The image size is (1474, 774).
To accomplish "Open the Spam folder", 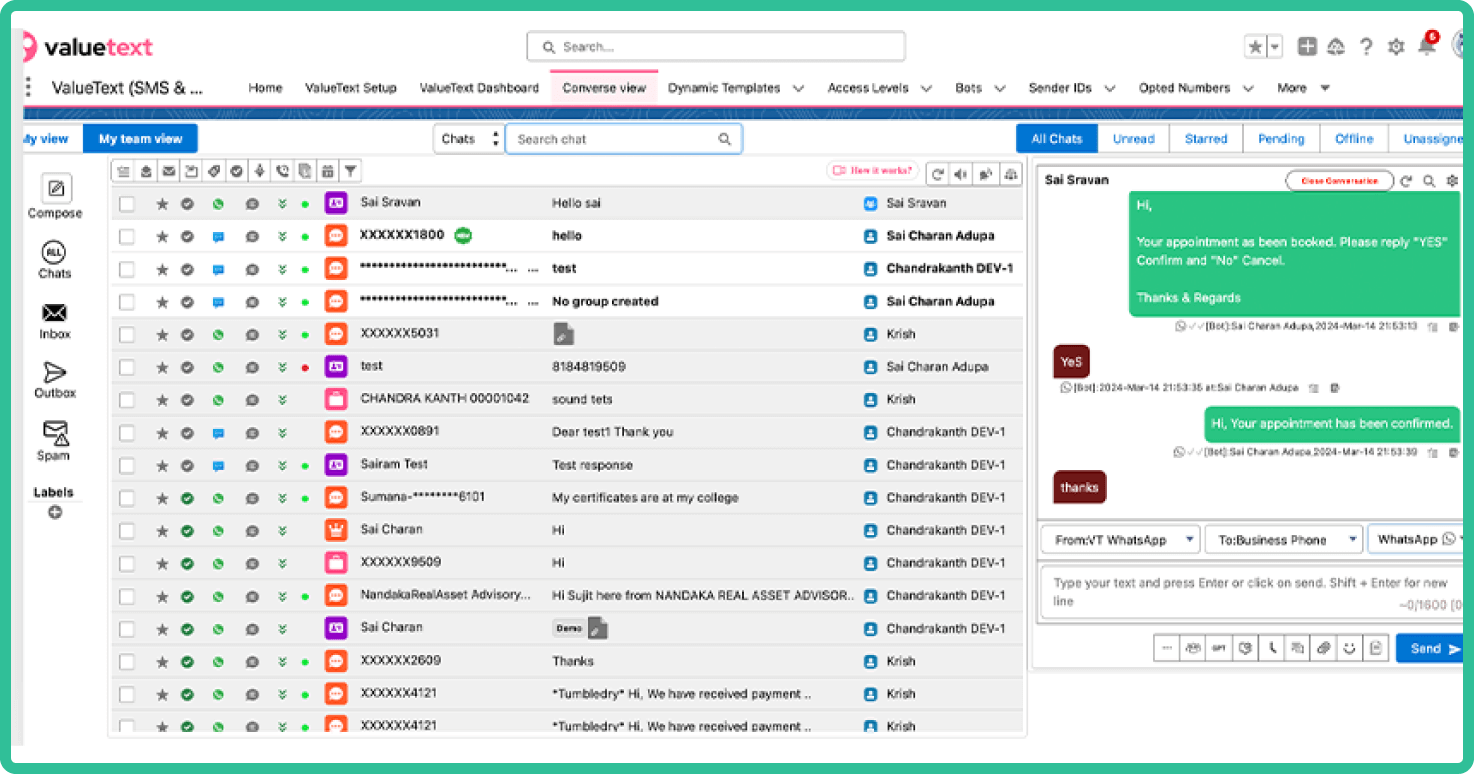I will [x=55, y=441].
